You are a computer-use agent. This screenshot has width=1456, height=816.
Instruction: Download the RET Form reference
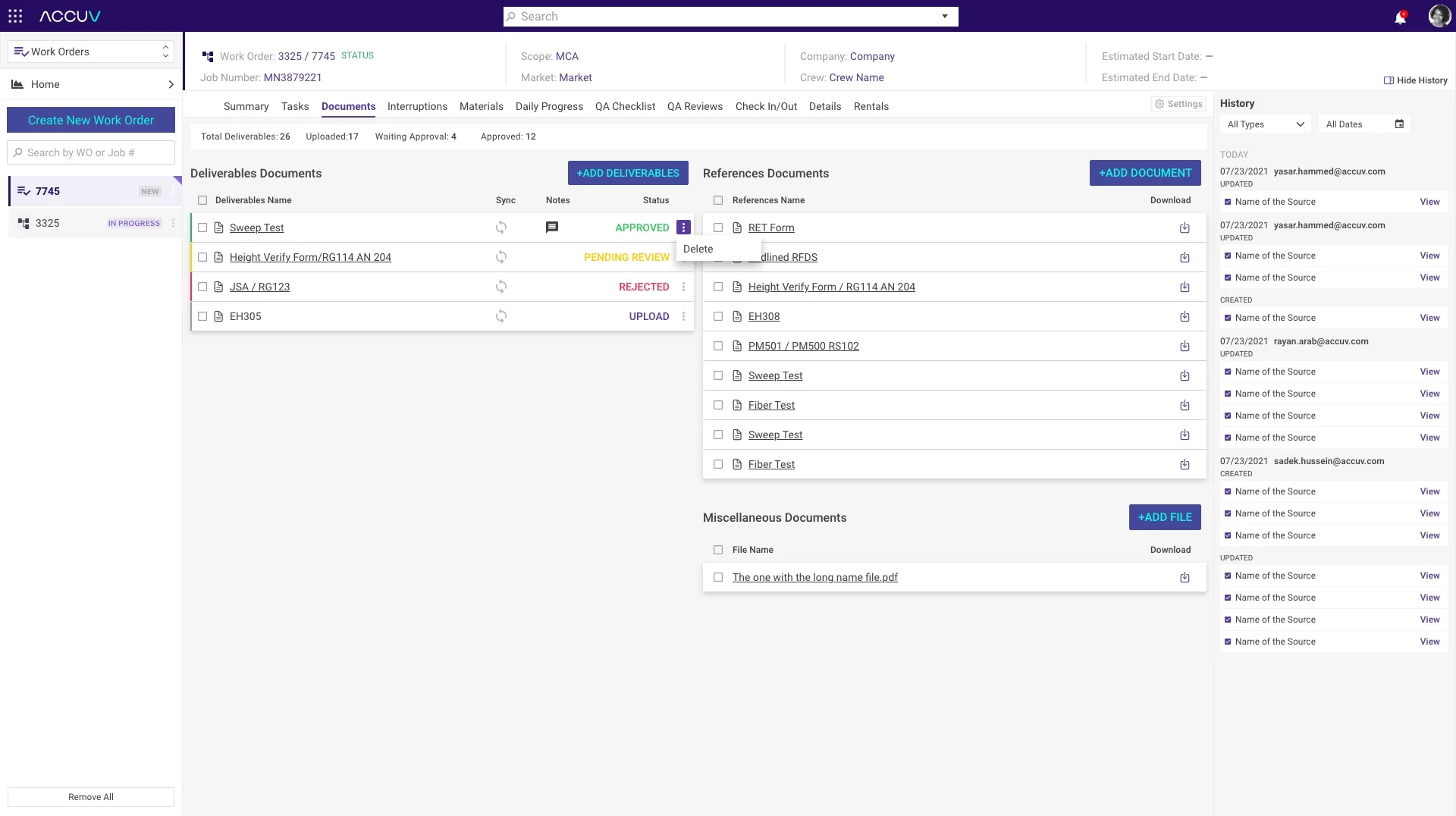pos(1185,228)
